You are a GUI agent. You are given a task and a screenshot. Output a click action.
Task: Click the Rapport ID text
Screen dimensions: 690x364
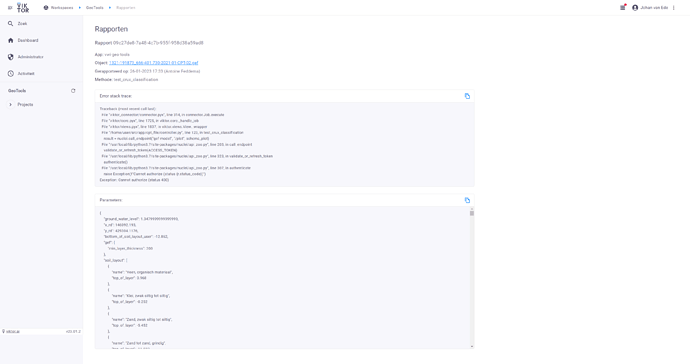(x=149, y=43)
